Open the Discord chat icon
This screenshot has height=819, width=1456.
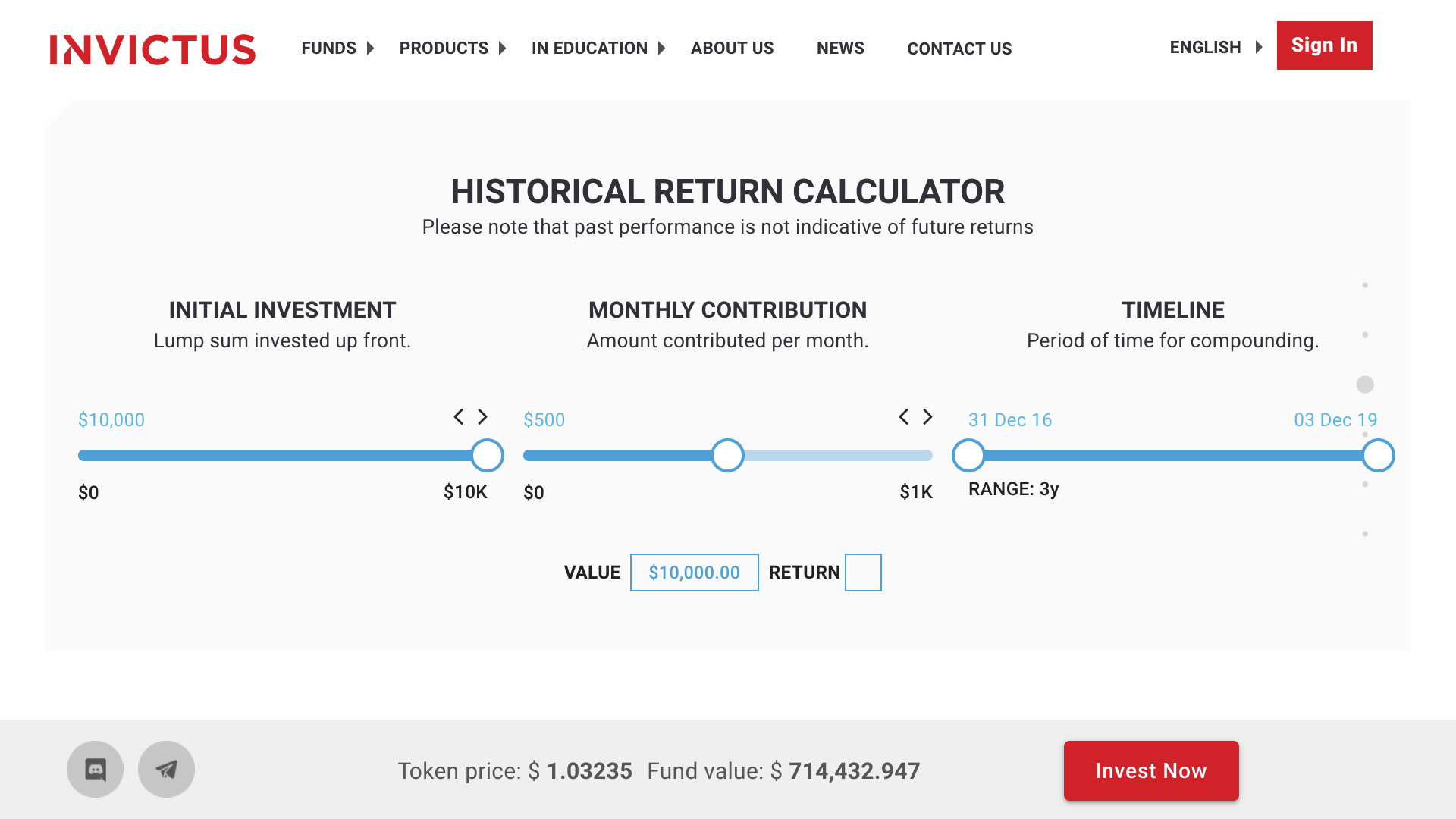(95, 769)
